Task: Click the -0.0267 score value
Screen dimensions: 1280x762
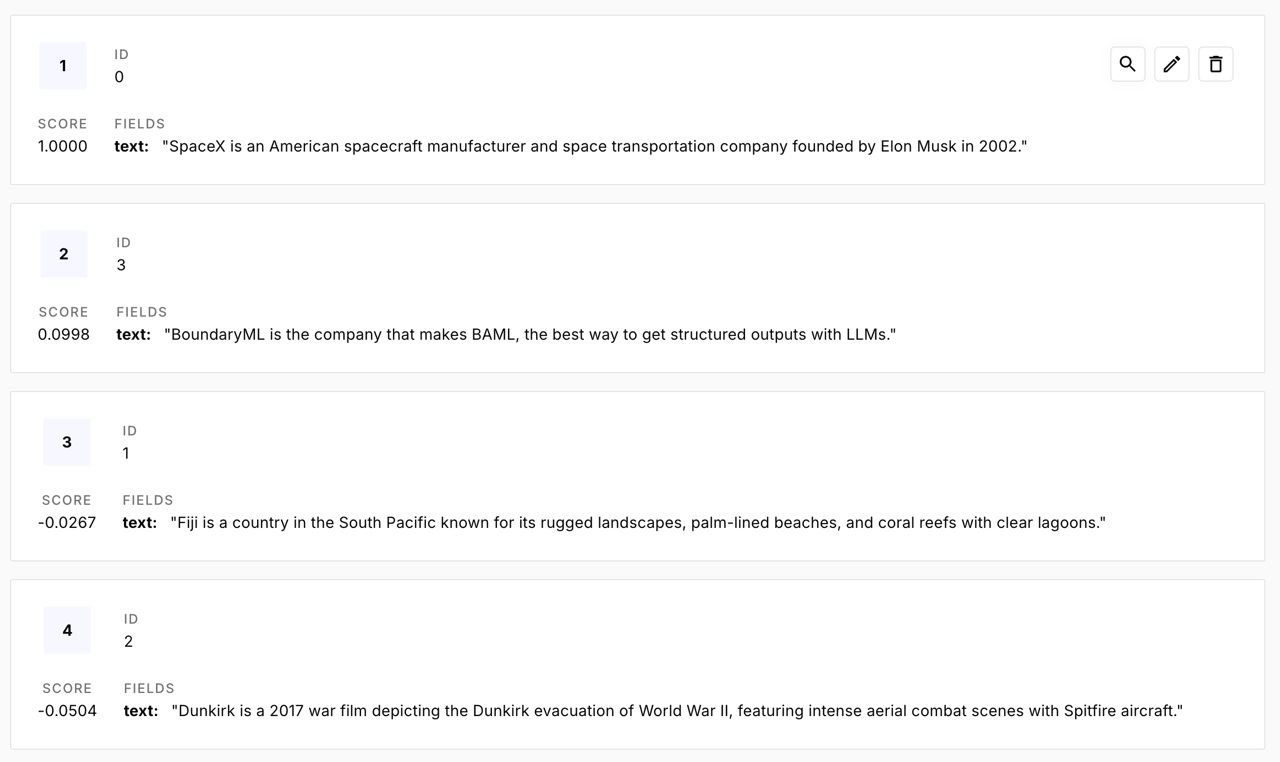Action: 67,522
